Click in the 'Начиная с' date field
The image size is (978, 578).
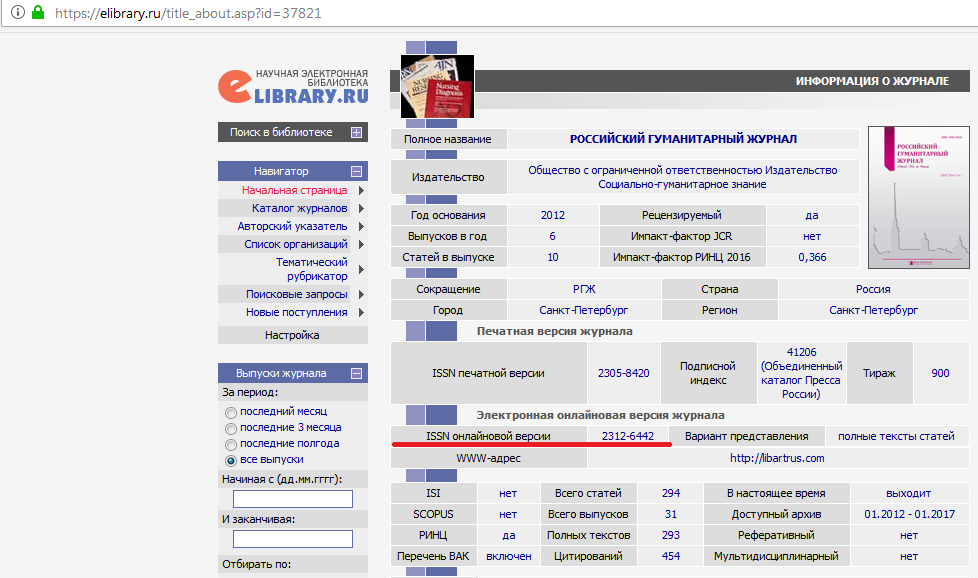292,499
